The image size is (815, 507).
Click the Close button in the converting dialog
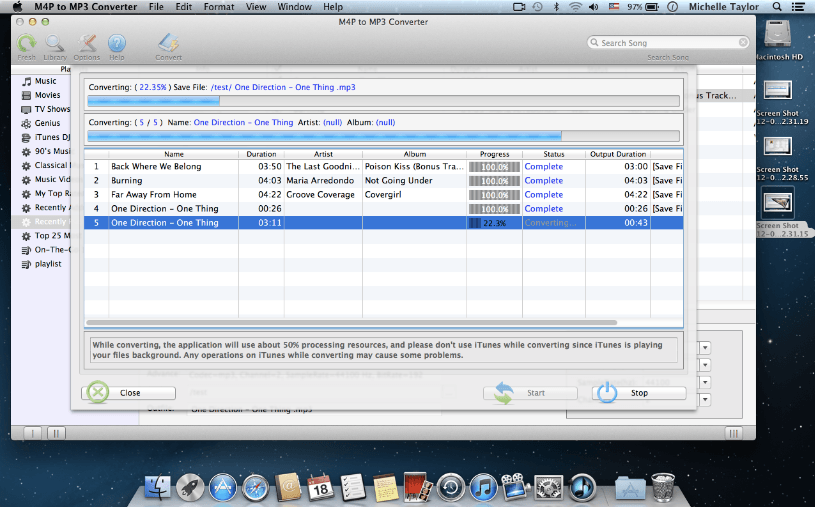(x=129, y=393)
